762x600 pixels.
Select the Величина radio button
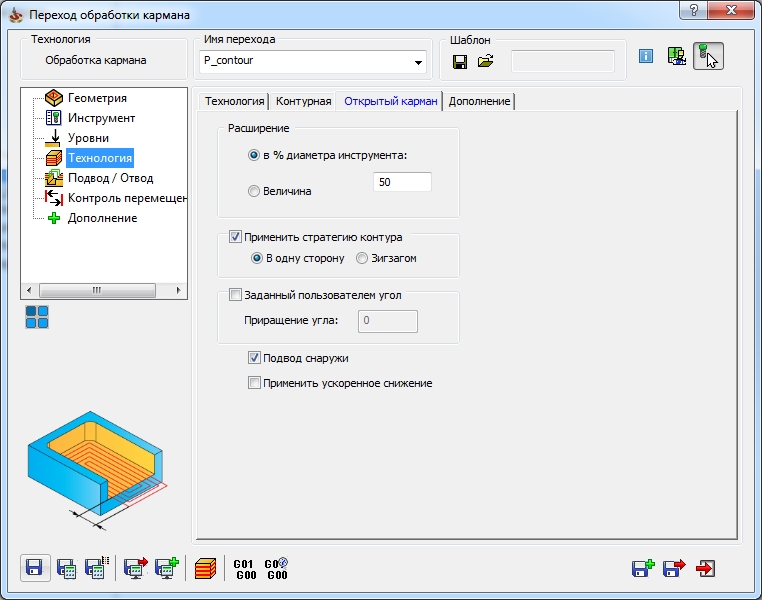tap(254, 191)
